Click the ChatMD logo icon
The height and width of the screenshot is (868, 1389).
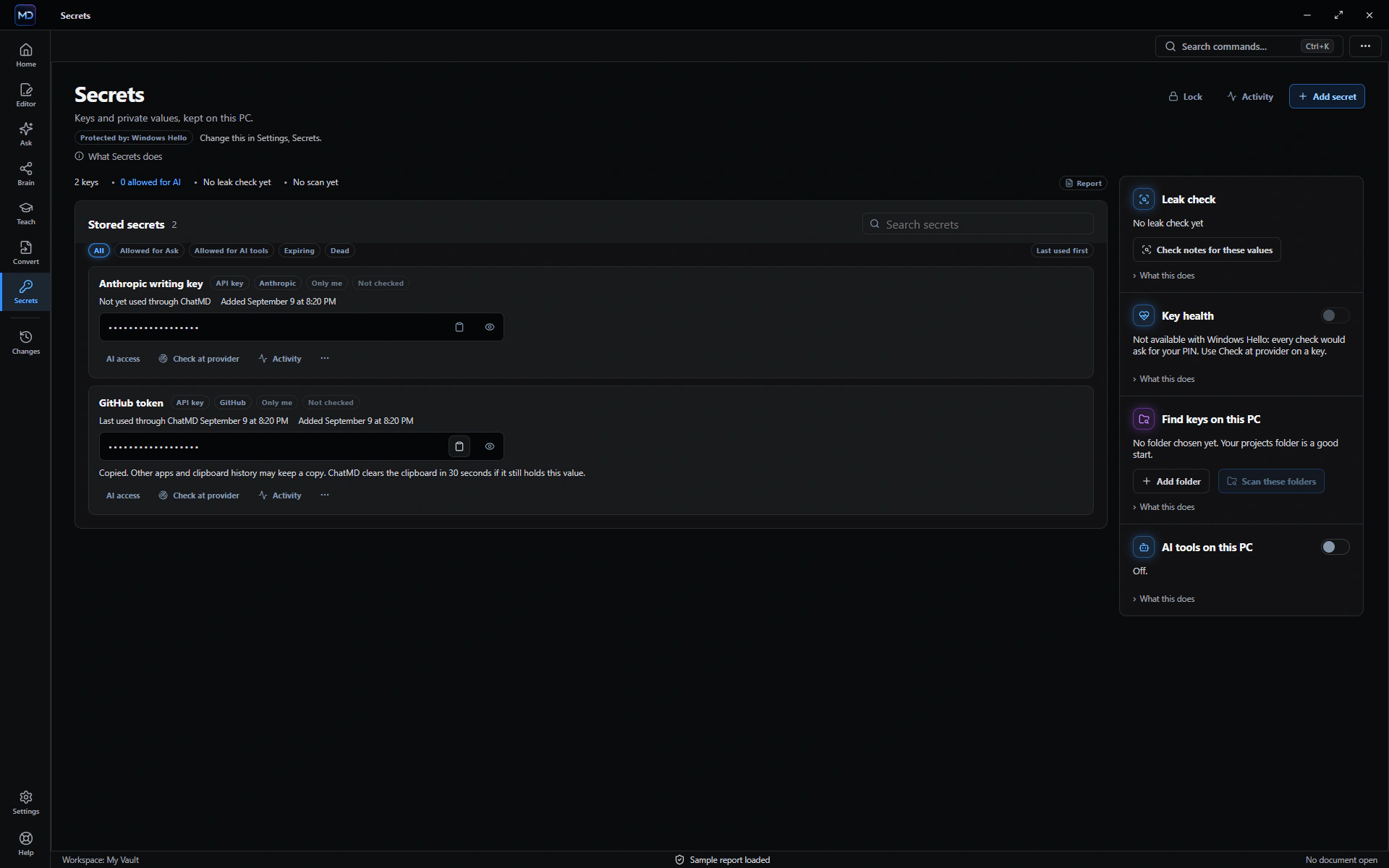point(25,14)
